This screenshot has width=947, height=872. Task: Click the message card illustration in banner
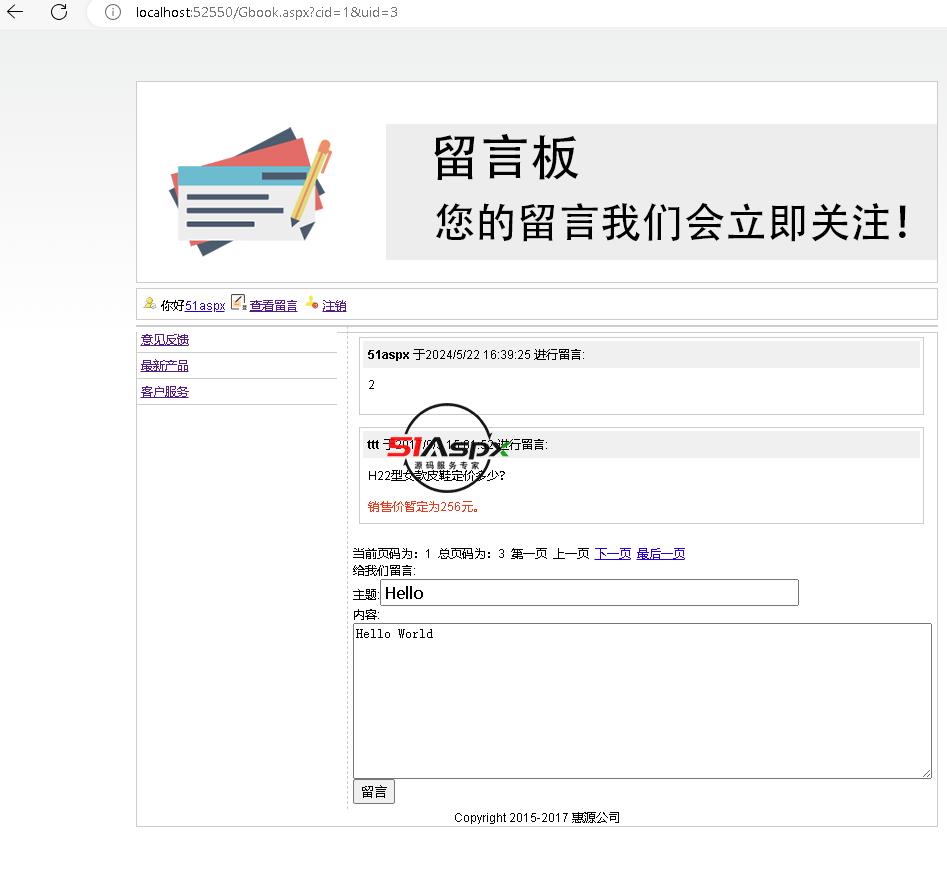(x=249, y=191)
